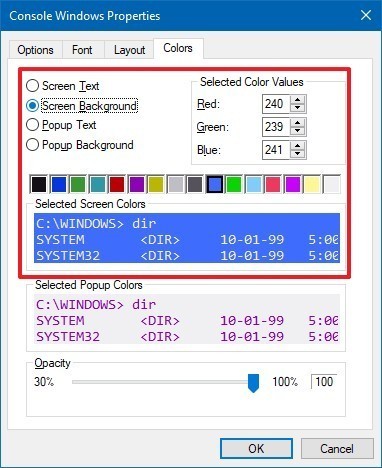The width and height of the screenshot is (382, 468).
Task: Click the Blue value input field
Action: (276, 150)
